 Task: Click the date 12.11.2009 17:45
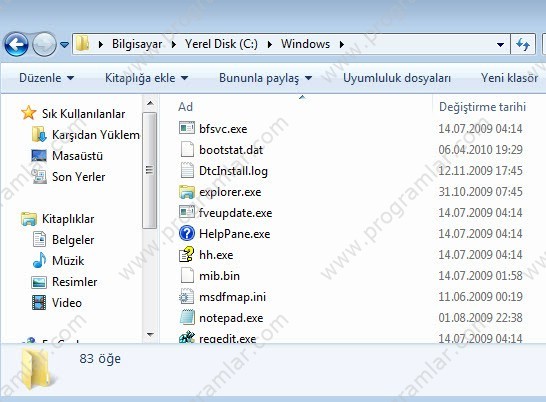tap(481, 171)
